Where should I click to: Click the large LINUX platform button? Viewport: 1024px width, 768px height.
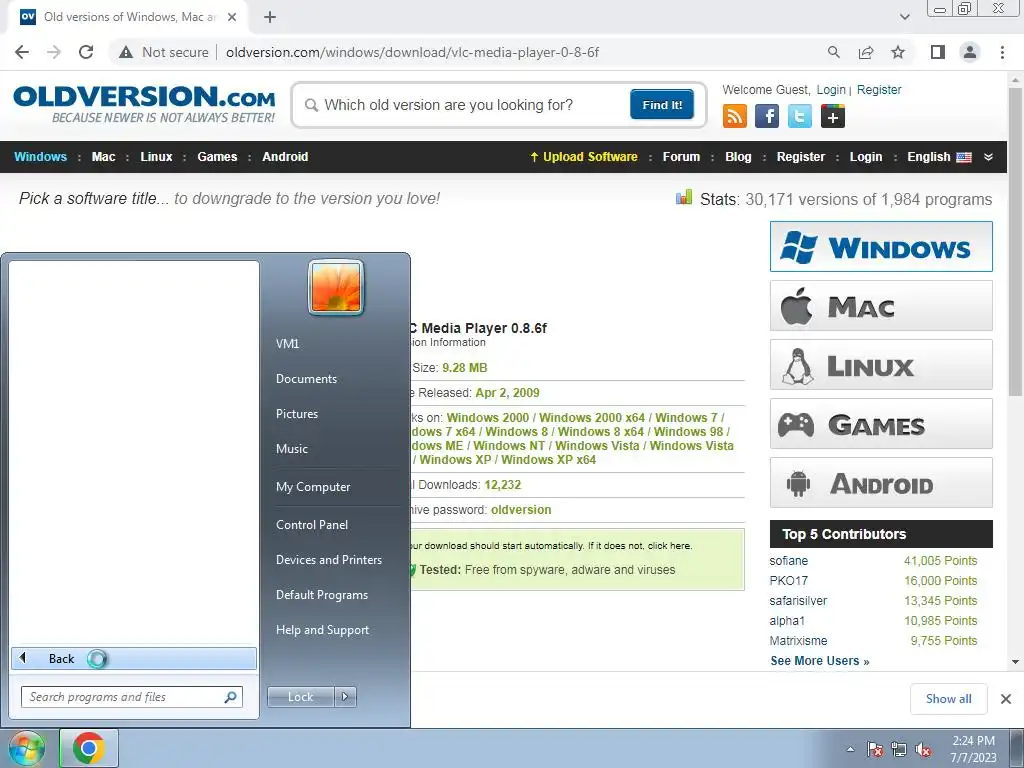(x=881, y=364)
